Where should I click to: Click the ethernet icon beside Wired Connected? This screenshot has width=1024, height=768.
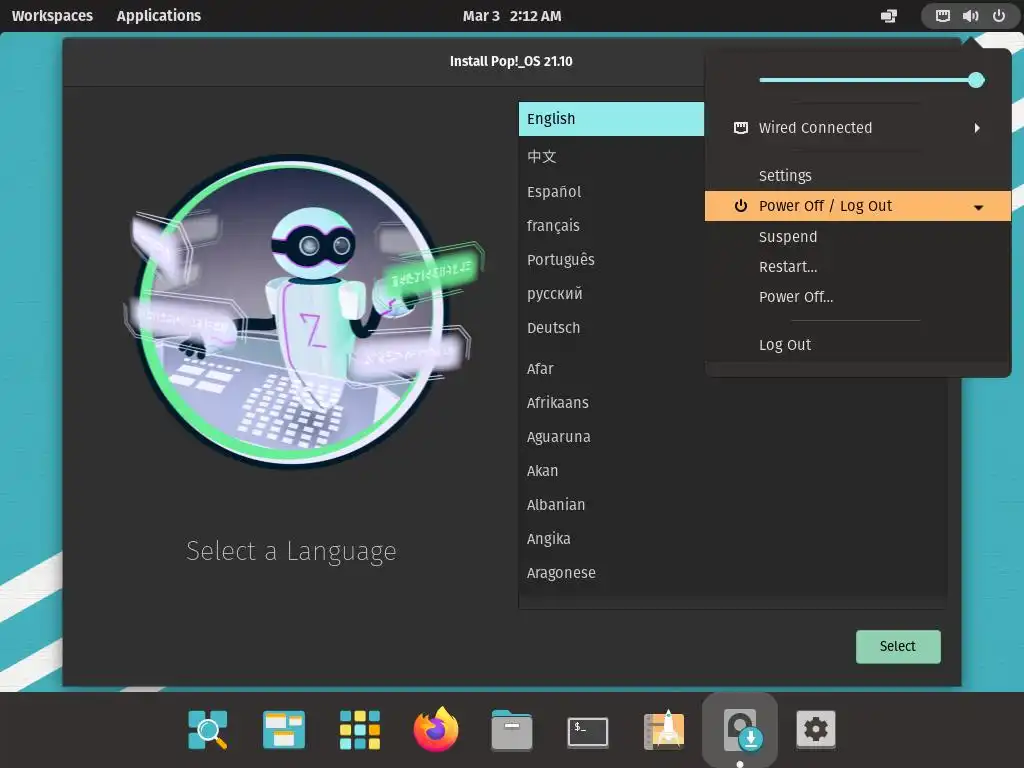[x=741, y=128]
